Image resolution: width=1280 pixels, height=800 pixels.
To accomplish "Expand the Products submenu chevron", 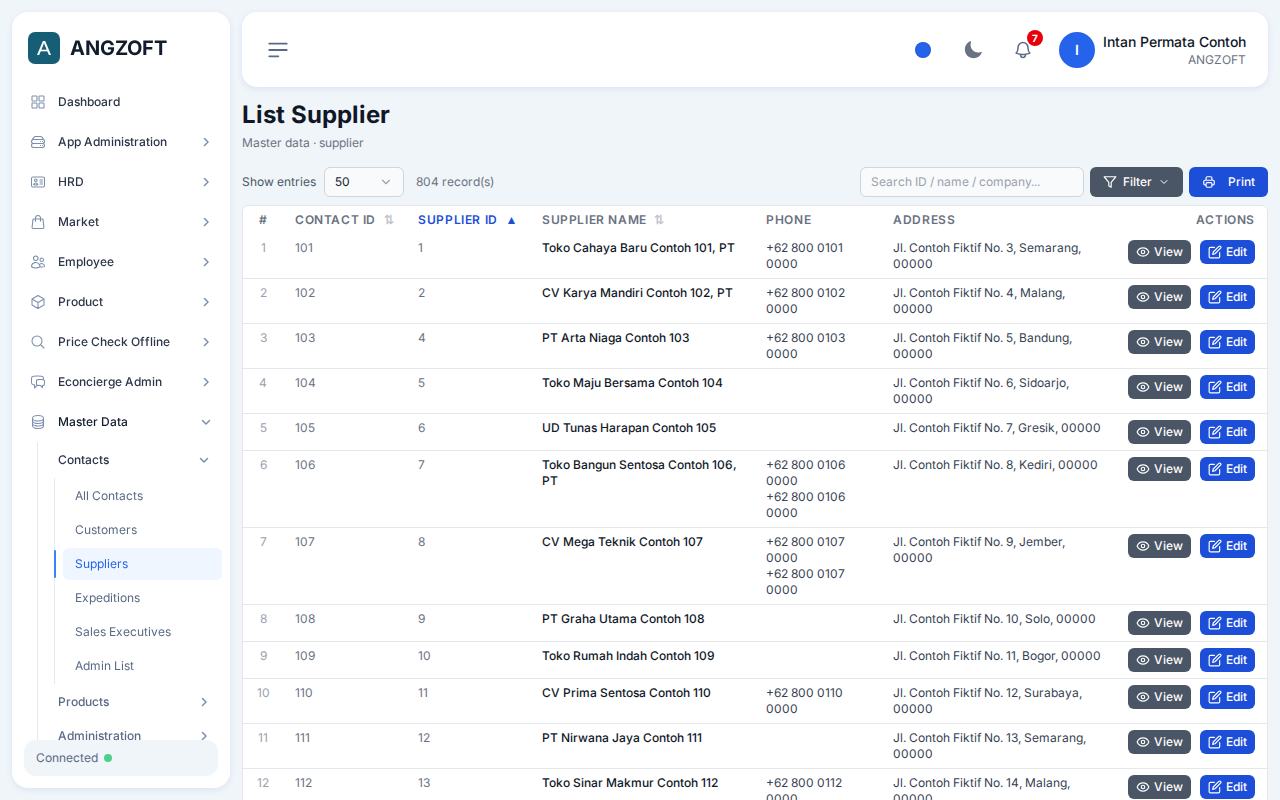I will tap(204, 702).
